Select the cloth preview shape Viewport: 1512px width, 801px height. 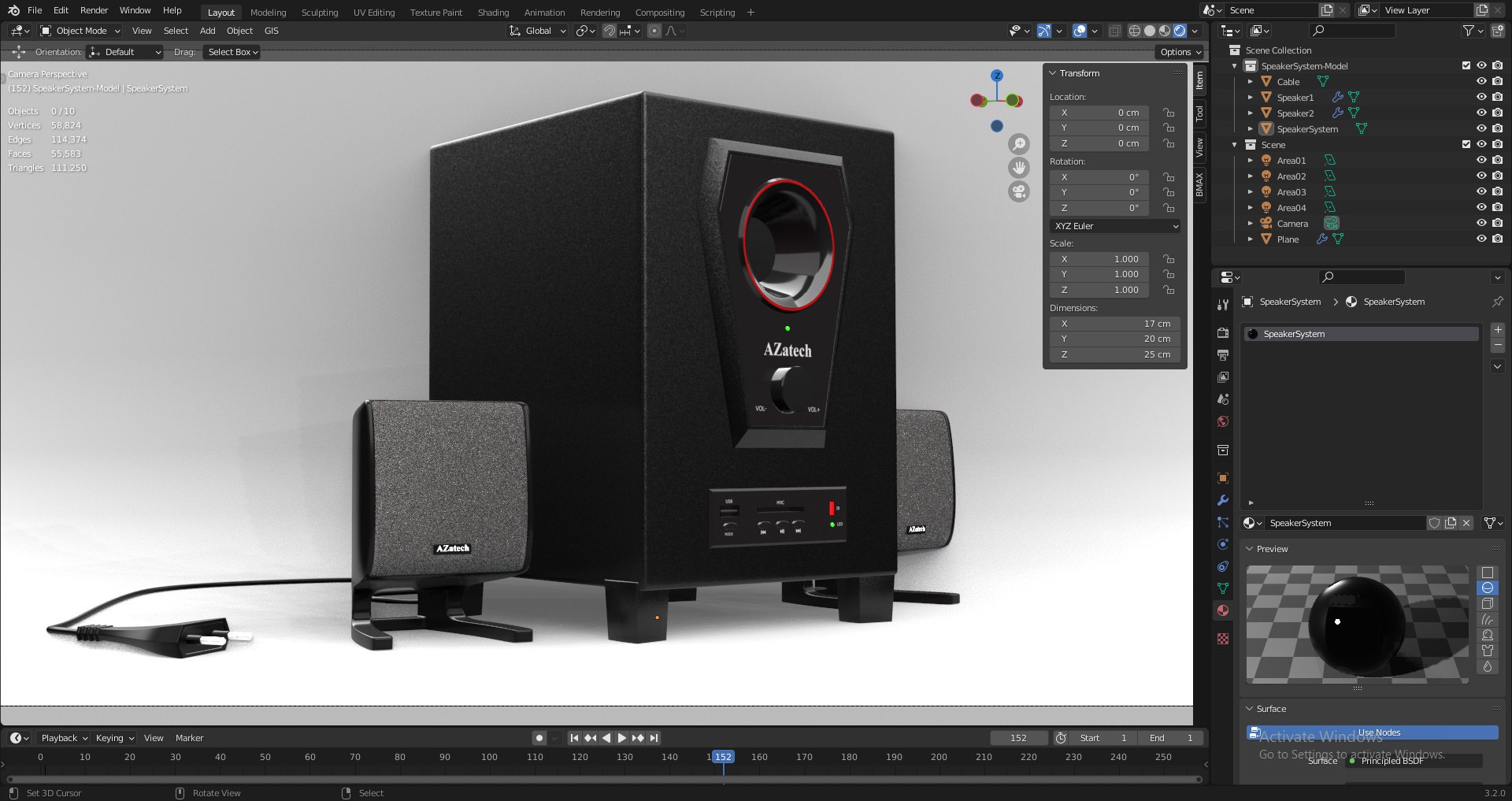pos(1488,651)
